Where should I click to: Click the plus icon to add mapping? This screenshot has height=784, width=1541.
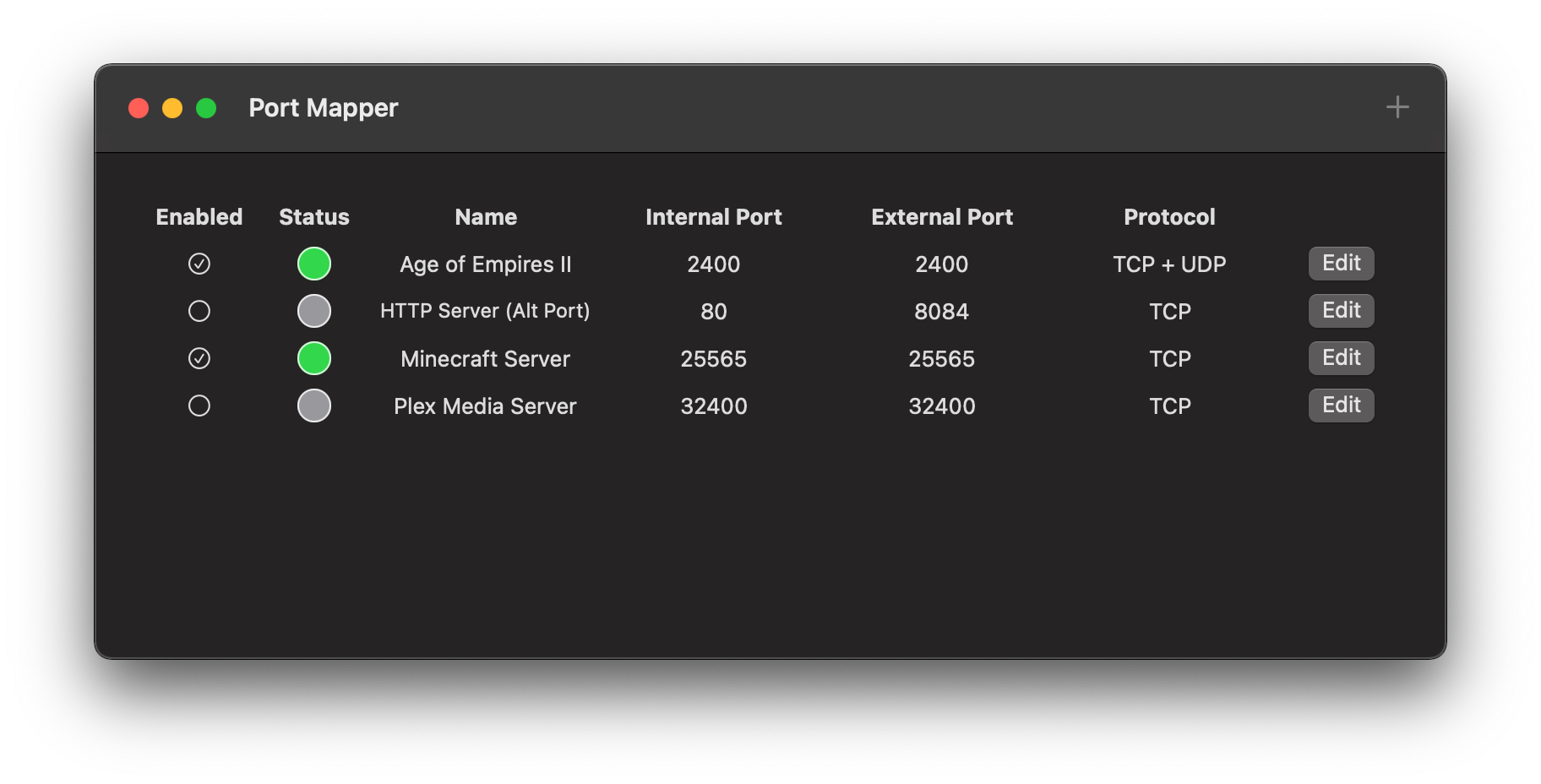point(1397,107)
